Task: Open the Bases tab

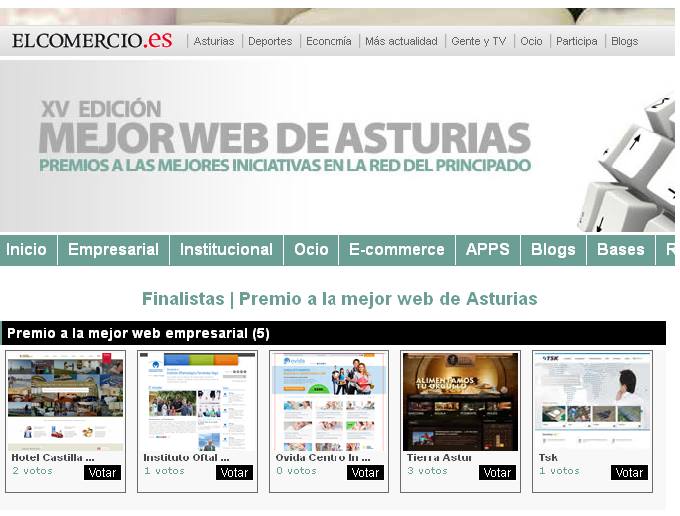Action: [620, 250]
